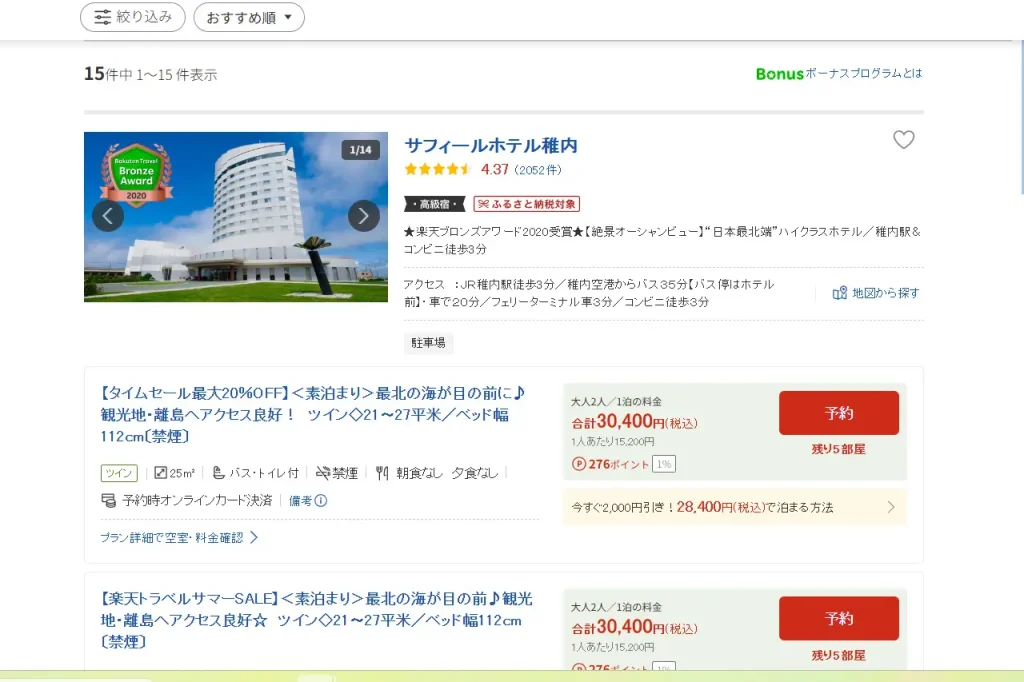Click the ツイン room type tag, first plan
The height and width of the screenshot is (682, 1024).
(119, 473)
